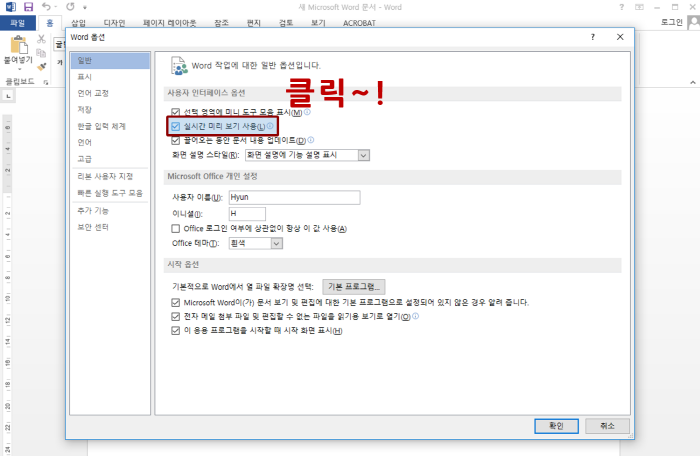Open the 파일 tab
The image size is (700, 456).
coord(18,23)
